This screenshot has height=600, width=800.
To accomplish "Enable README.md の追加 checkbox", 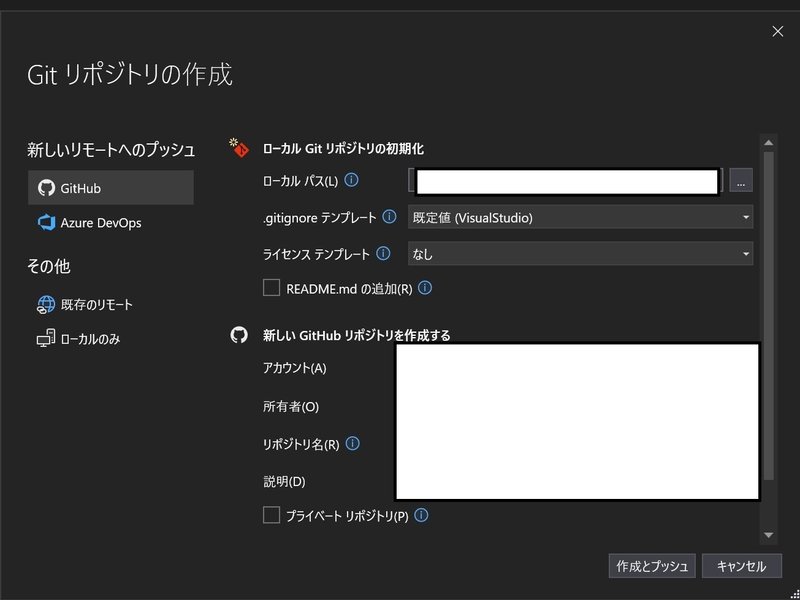I will (x=271, y=288).
